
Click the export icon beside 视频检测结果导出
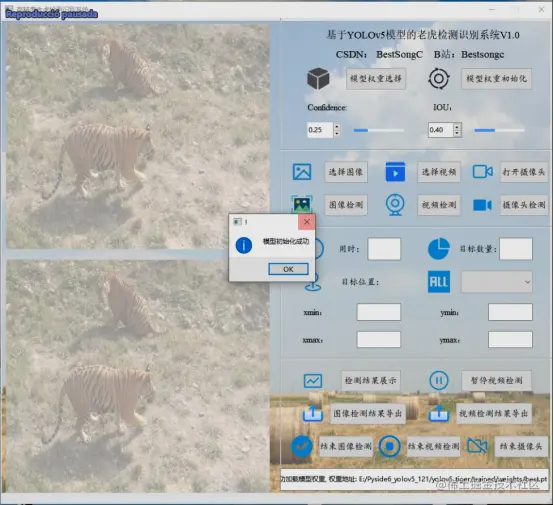tap(439, 413)
